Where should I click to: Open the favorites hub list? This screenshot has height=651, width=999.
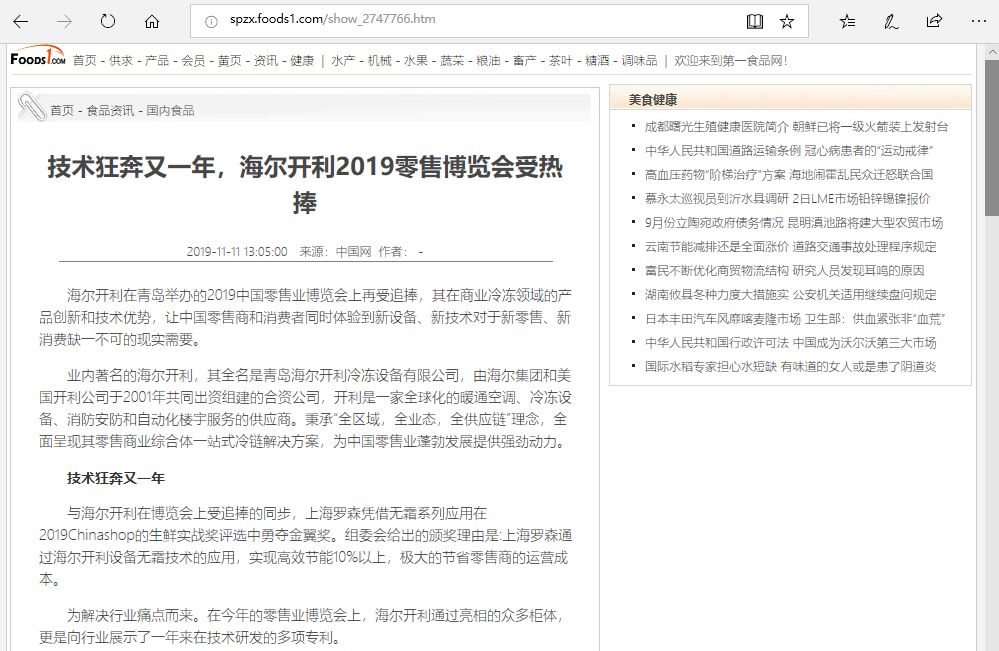pos(847,22)
